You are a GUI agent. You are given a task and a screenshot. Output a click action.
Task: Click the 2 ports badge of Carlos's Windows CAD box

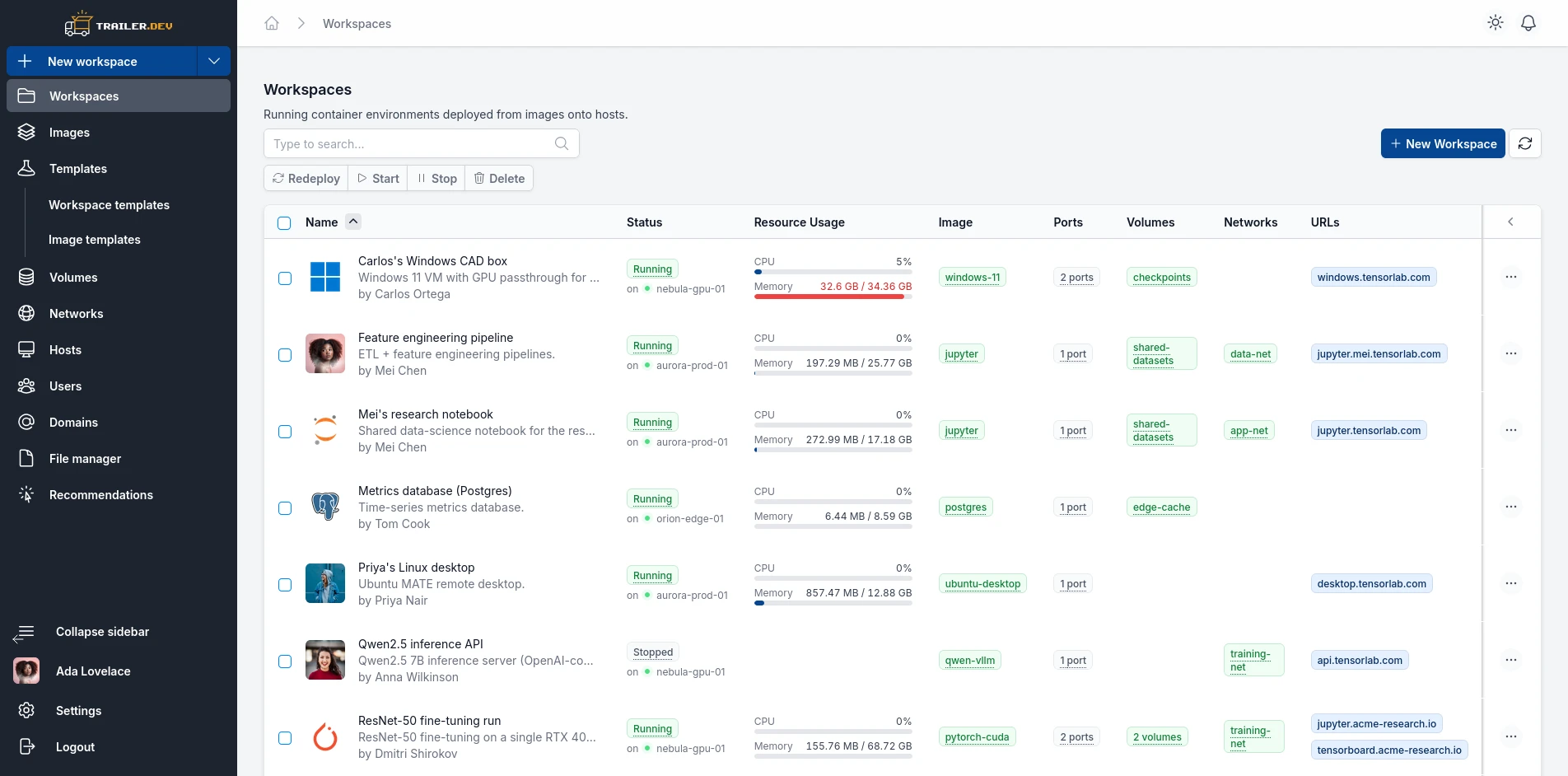coord(1076,277)
